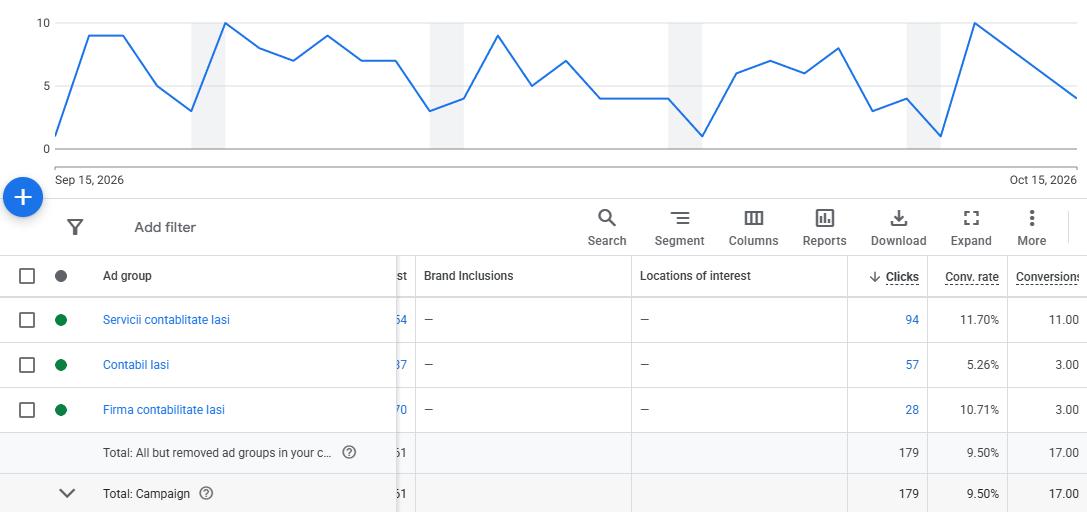
Task: Click the 11.00 conversions cell
Action: tap(1063, 319)
